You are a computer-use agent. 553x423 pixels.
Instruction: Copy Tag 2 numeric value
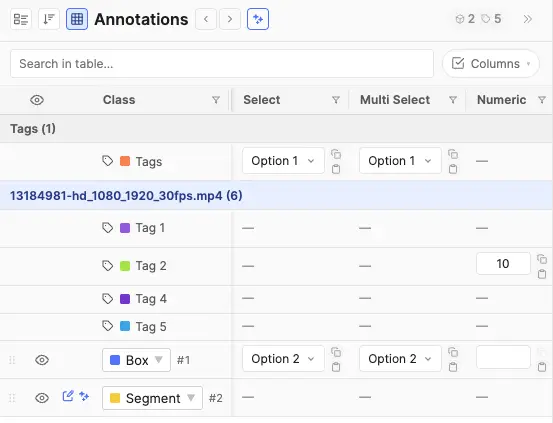tap(542, 259)
